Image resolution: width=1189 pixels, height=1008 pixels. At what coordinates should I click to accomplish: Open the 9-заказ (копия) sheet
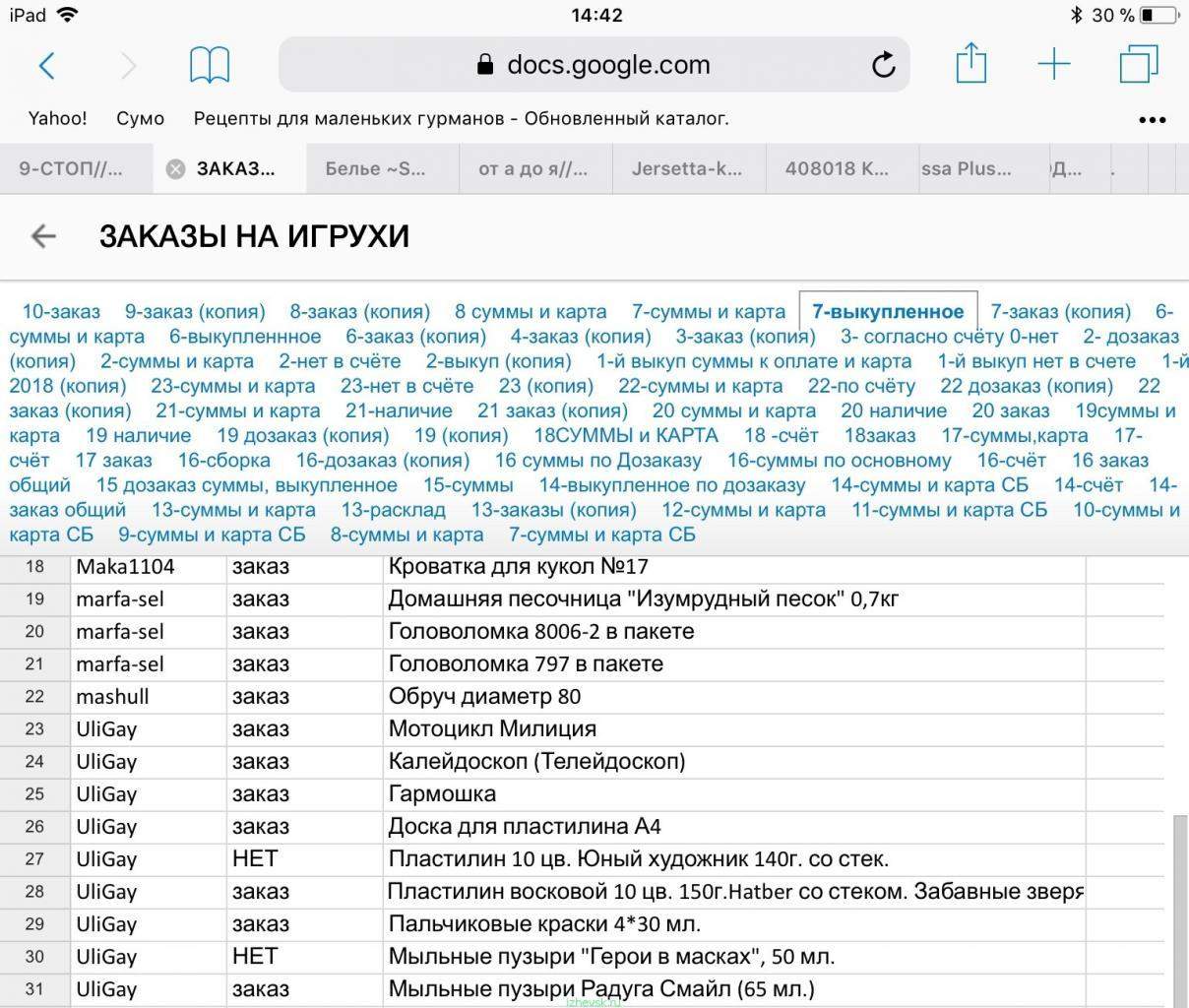(195, 312)
